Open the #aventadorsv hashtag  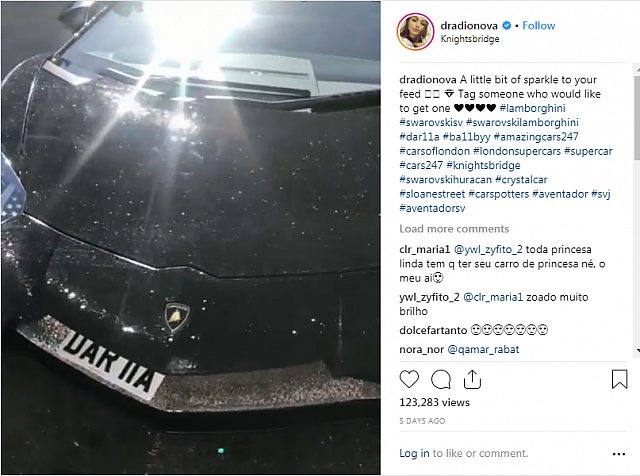432,208
